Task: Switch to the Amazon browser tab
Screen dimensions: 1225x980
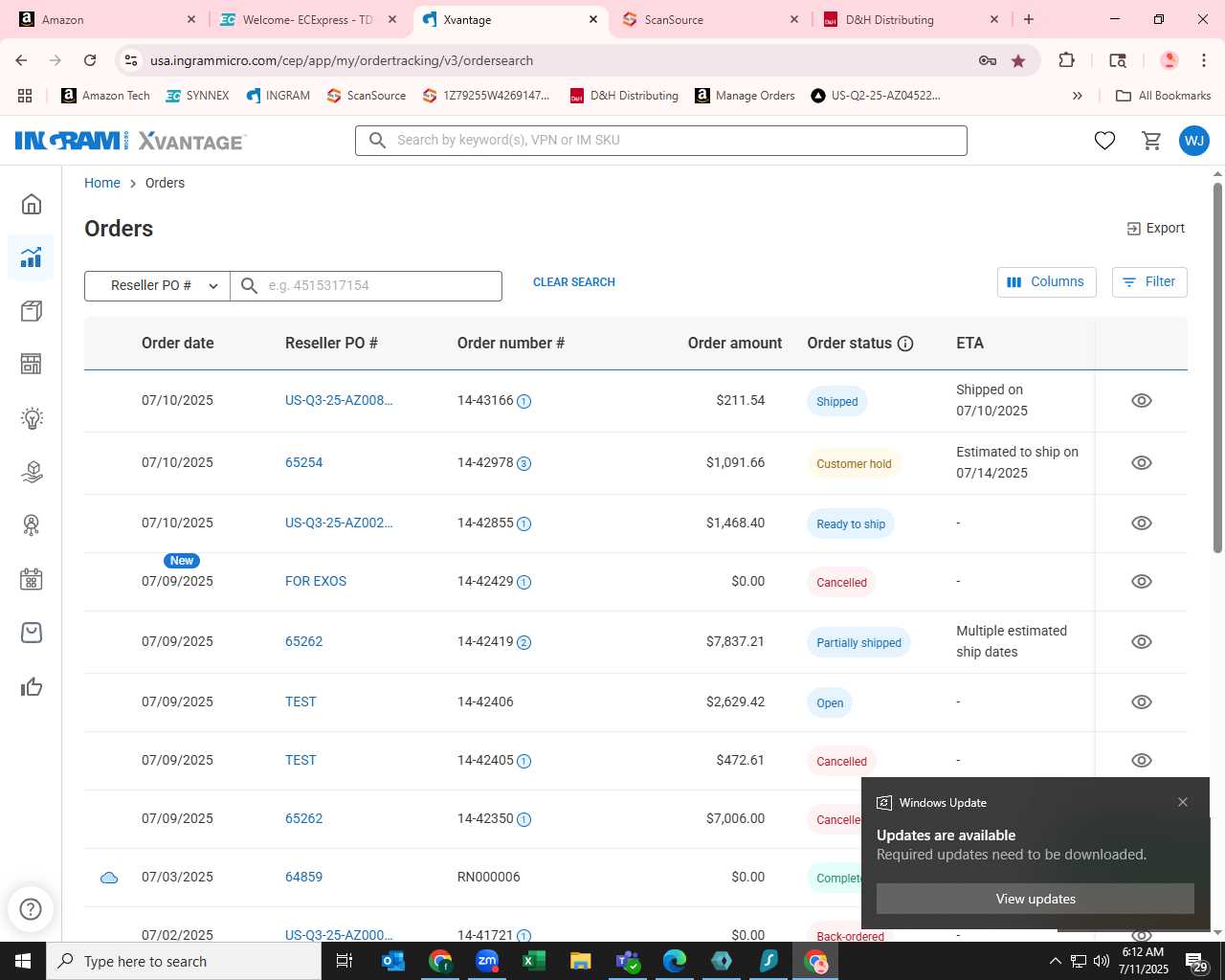Action: (x=105, y=20)
